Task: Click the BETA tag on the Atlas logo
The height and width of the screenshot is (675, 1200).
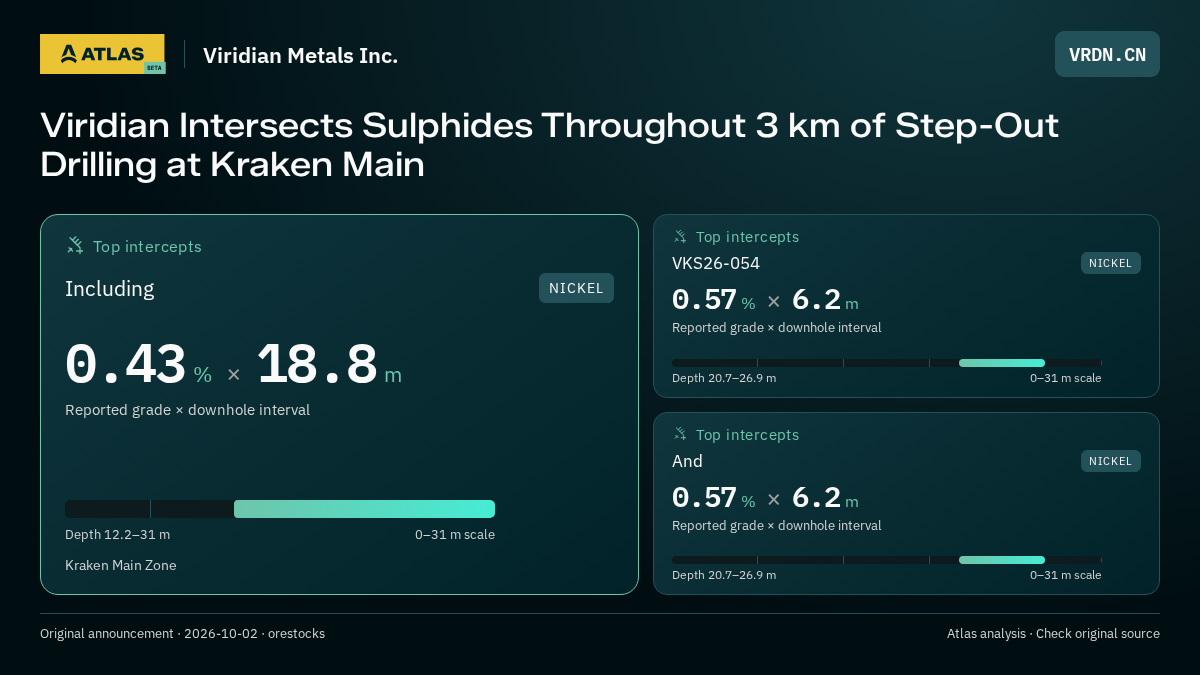Action: point(154,68)
